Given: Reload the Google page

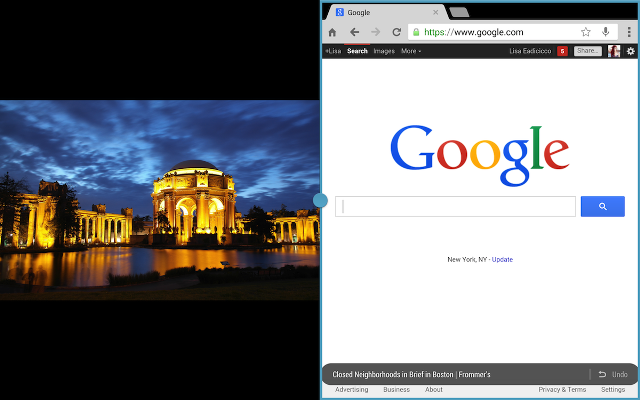Looking at the screenshot, I should [x=396, y=32].
